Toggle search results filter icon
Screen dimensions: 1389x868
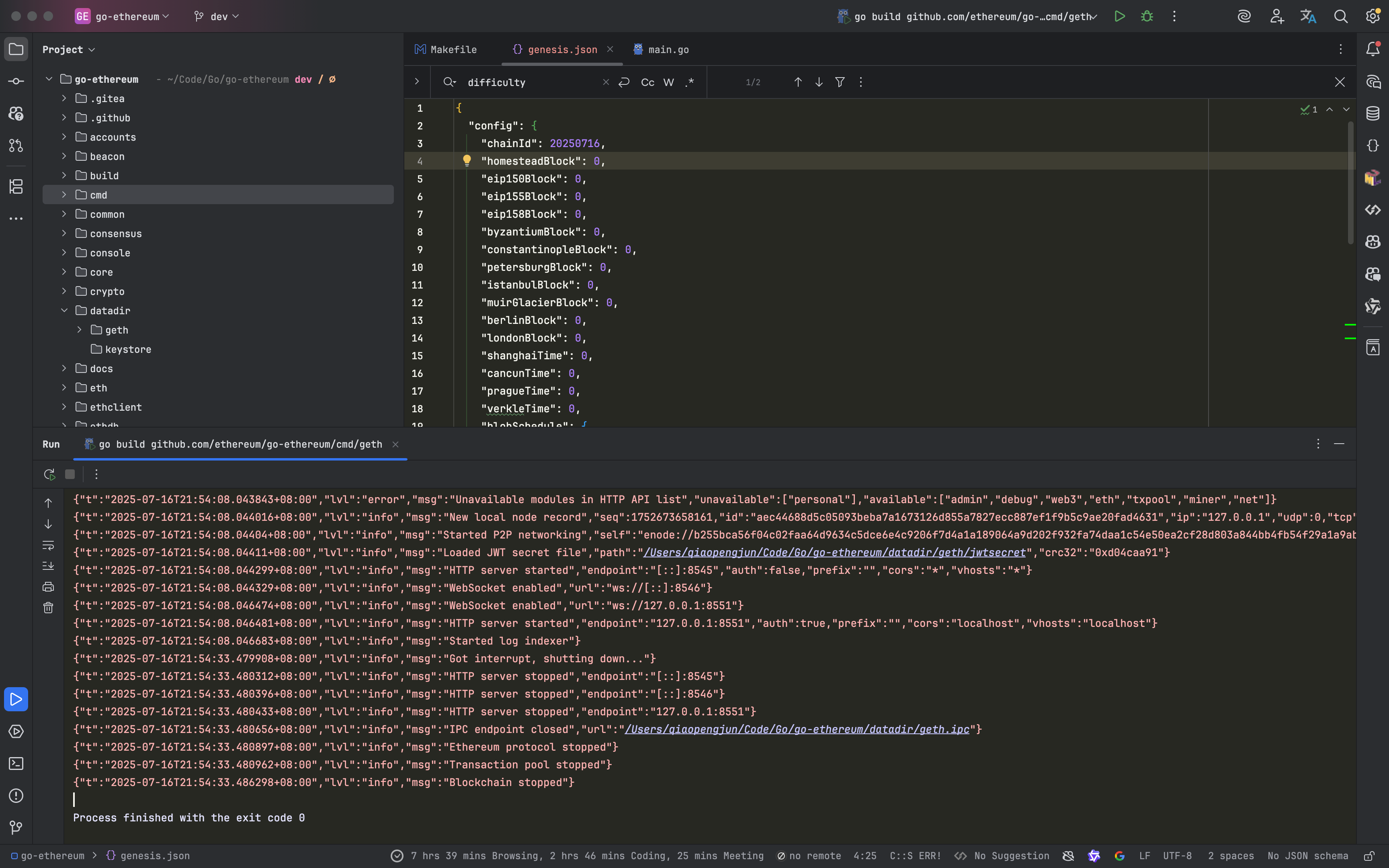pos(840,82)
